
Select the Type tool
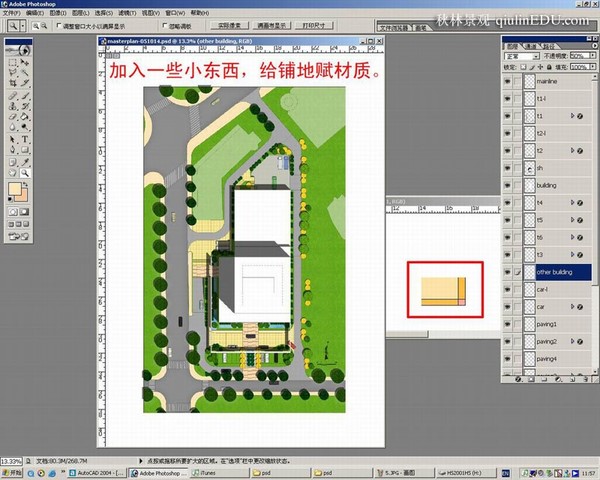tap(24, 139)
